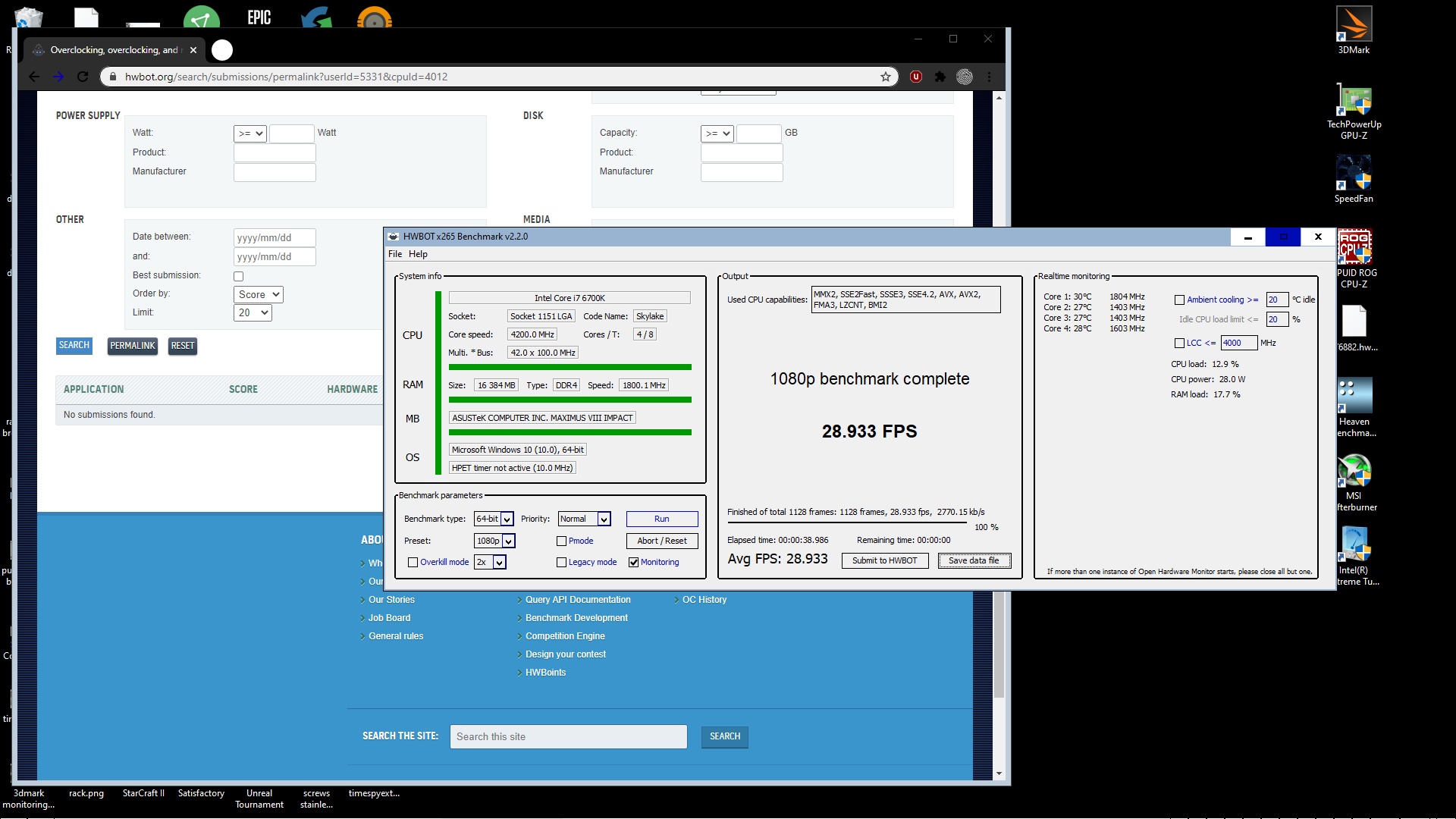The width and height of the screenshot is (1456, 819).
Task: Go back in the Chrome browser
Action: point(34,77)
